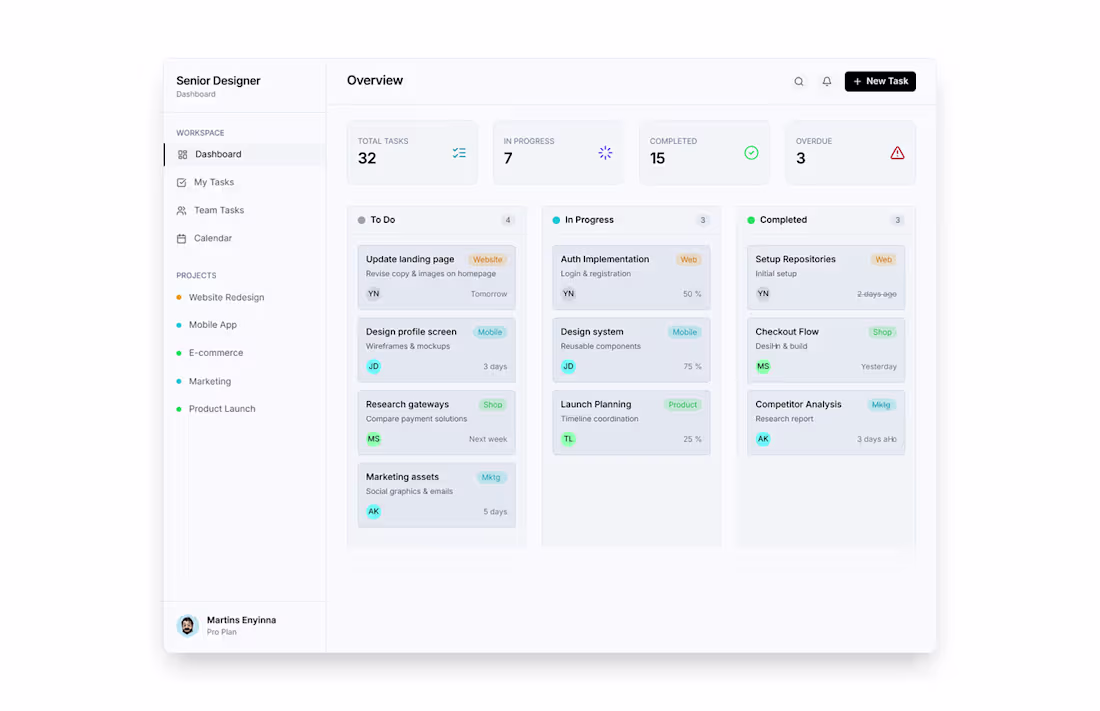1100x711 pixels.
Task: Switch to My Tasks in the sidebar
Action: 213,182
